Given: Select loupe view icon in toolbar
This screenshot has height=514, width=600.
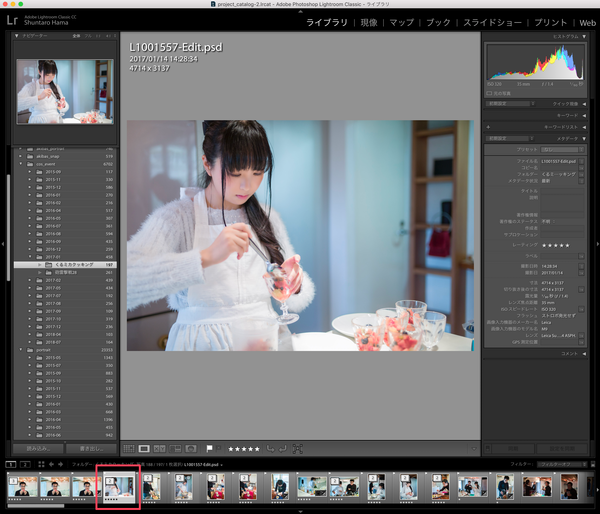Looking at the screenshot, I should pos(144,449).
